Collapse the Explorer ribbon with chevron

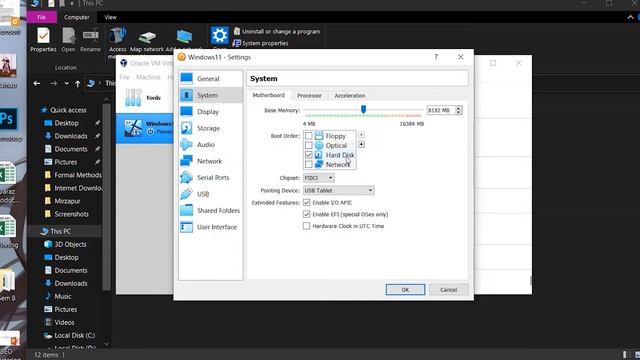click(x=630, y=17)
